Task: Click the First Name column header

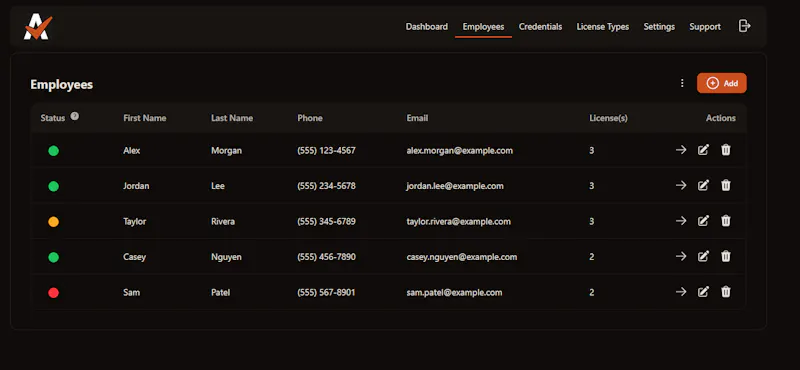Action: pos(144,118)
